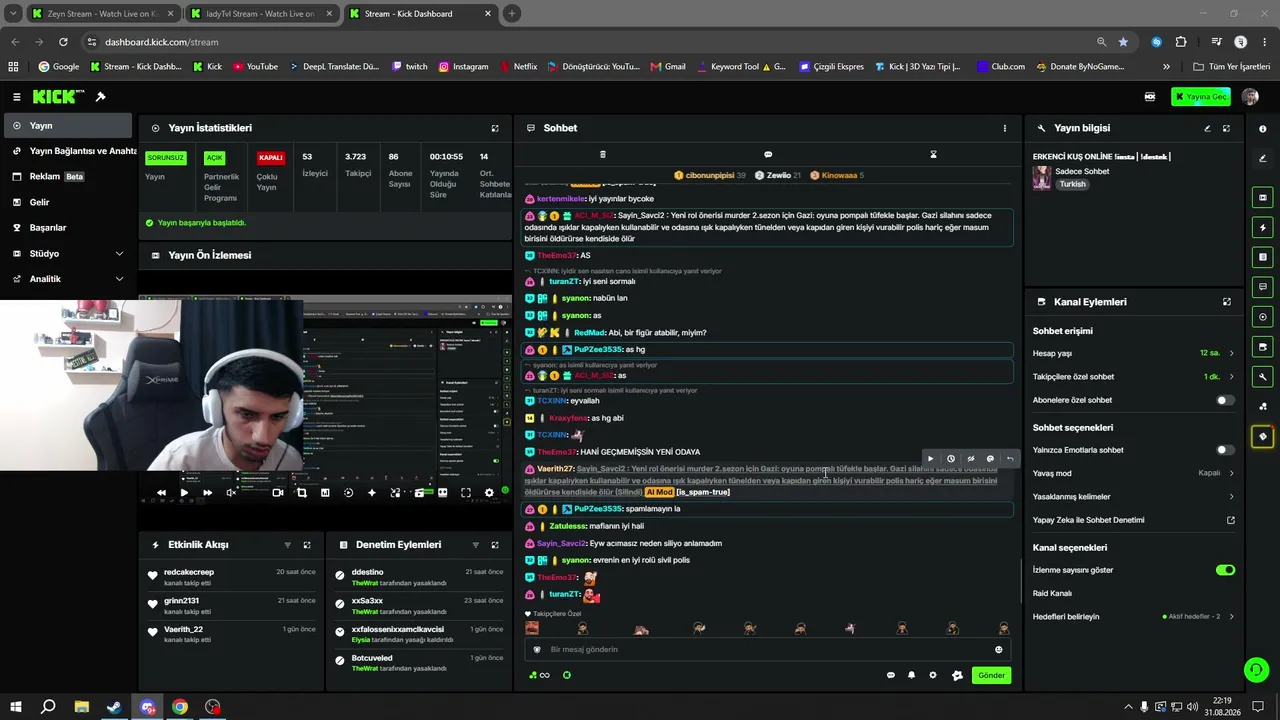
Task: Click the xxfalossenixxamcikavcisi moderation entry
Action: (418, 634)
